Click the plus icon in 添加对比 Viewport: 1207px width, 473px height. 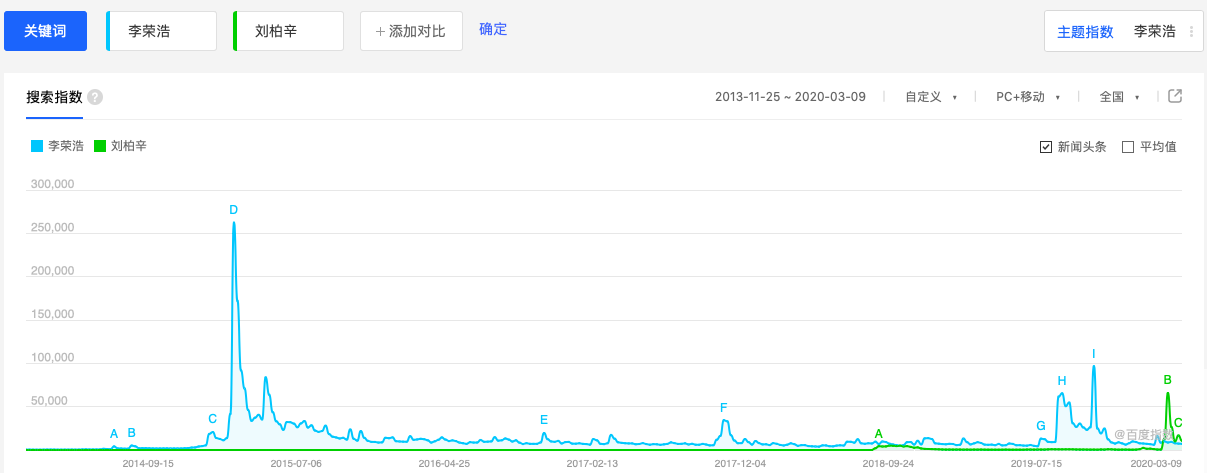(x=380, y=31)
